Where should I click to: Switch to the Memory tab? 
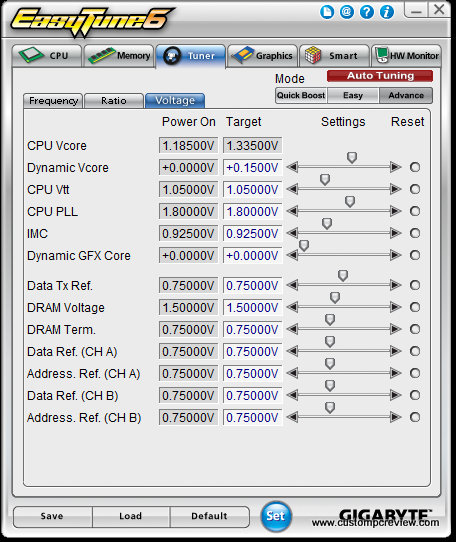tap(119, 56)
